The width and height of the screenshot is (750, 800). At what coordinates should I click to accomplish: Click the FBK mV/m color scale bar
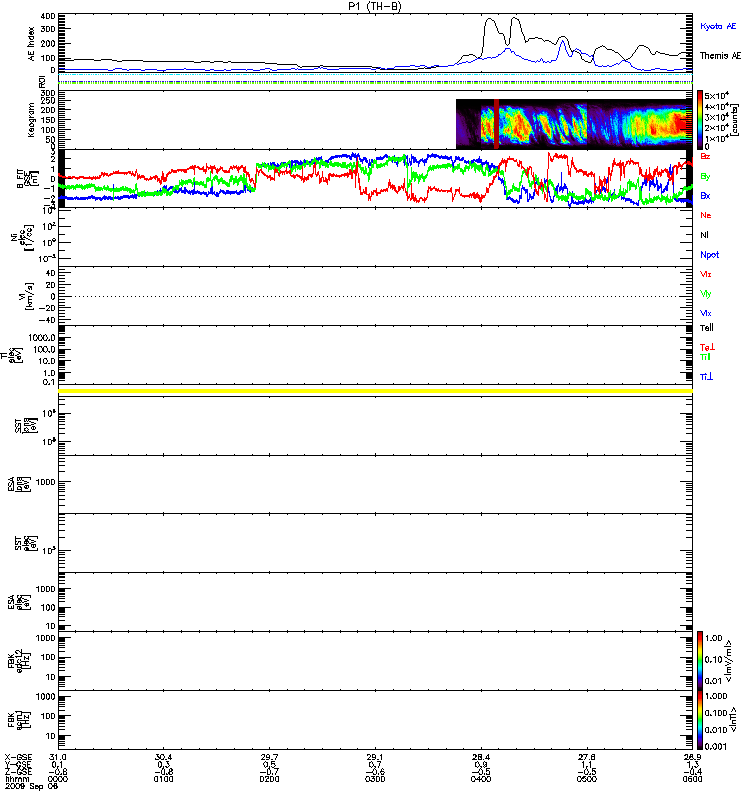700,660
